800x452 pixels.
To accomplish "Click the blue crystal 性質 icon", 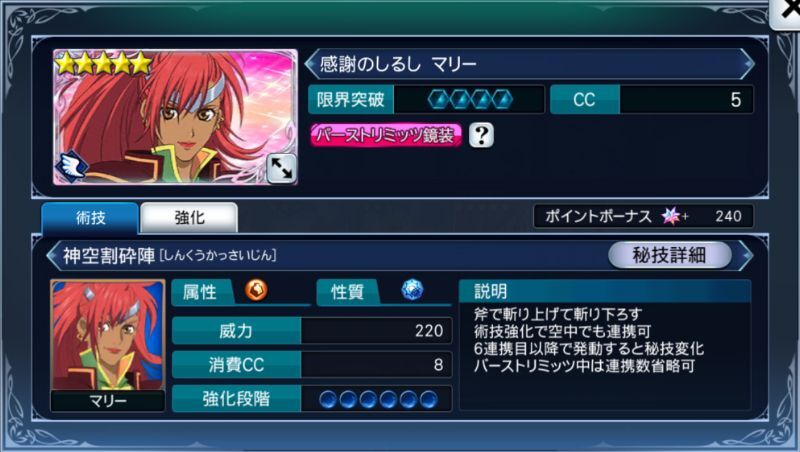I will click(x=412, y=290).
